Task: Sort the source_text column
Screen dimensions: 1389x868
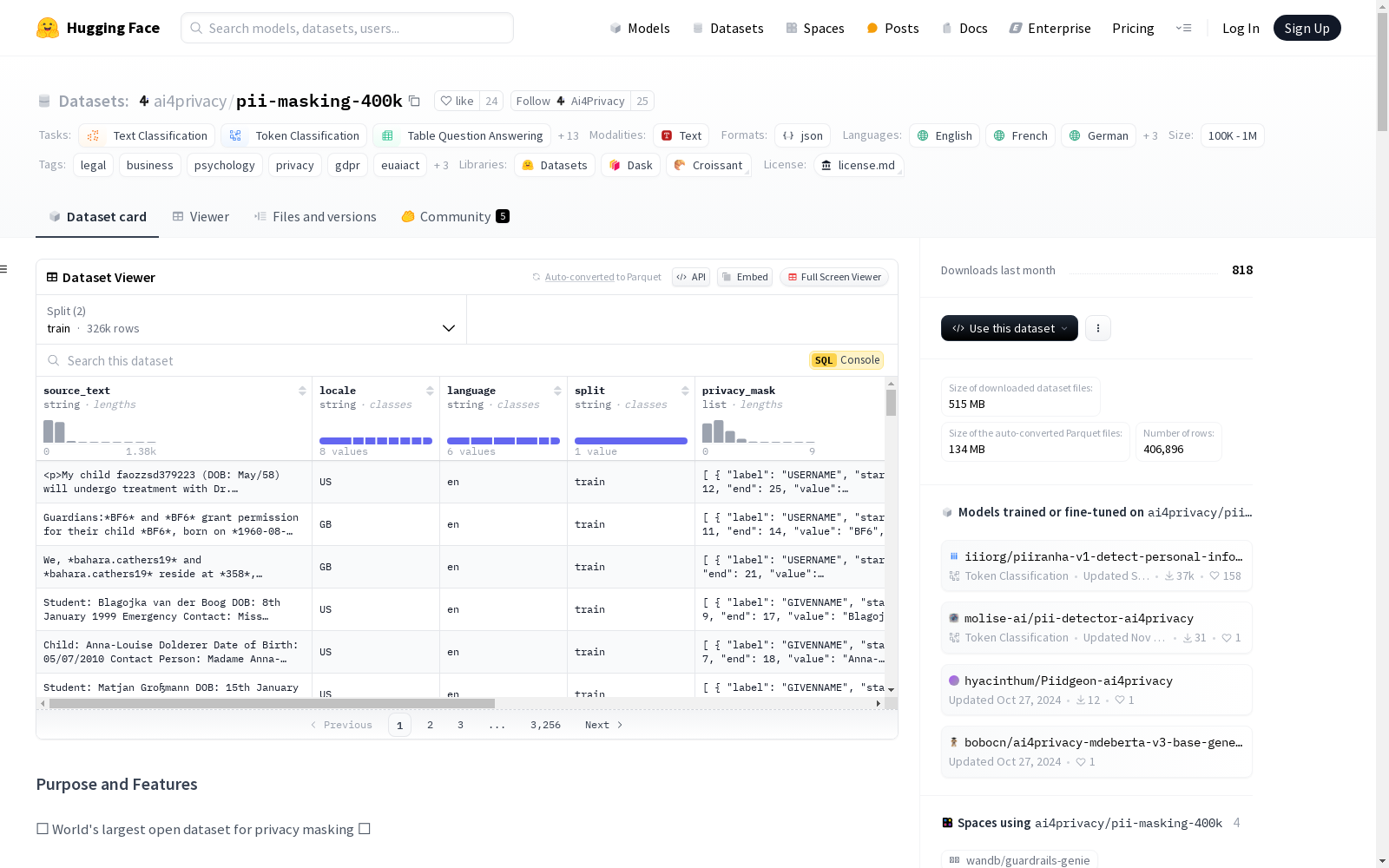Action: [302, 391]
